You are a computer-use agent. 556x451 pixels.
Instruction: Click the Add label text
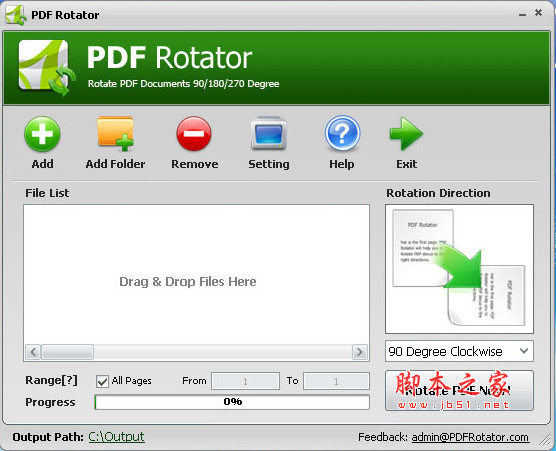tap(43, 164)
